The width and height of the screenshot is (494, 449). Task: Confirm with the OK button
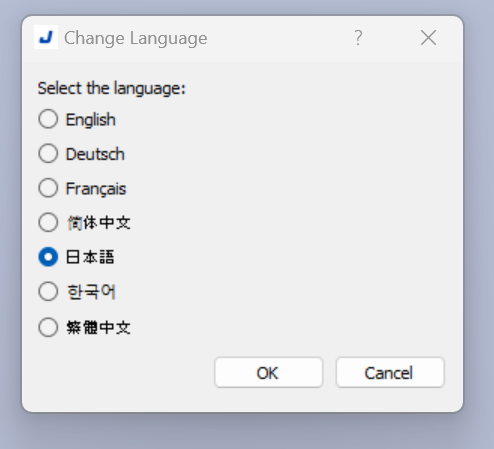pyautogui.click(x=269, y=373)
